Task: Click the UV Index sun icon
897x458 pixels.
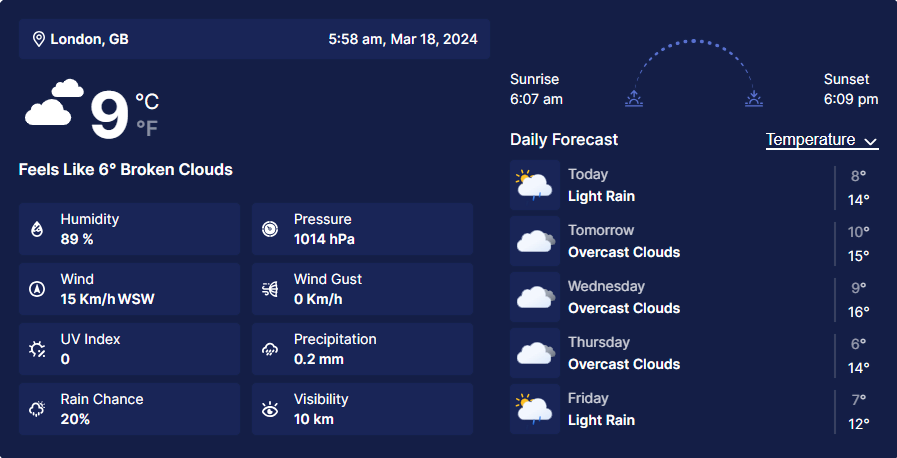Action: click(37, 349)
